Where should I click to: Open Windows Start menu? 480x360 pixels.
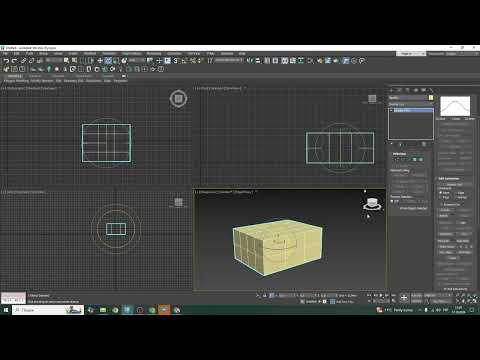pyautogui.click(x=6, y=310)
